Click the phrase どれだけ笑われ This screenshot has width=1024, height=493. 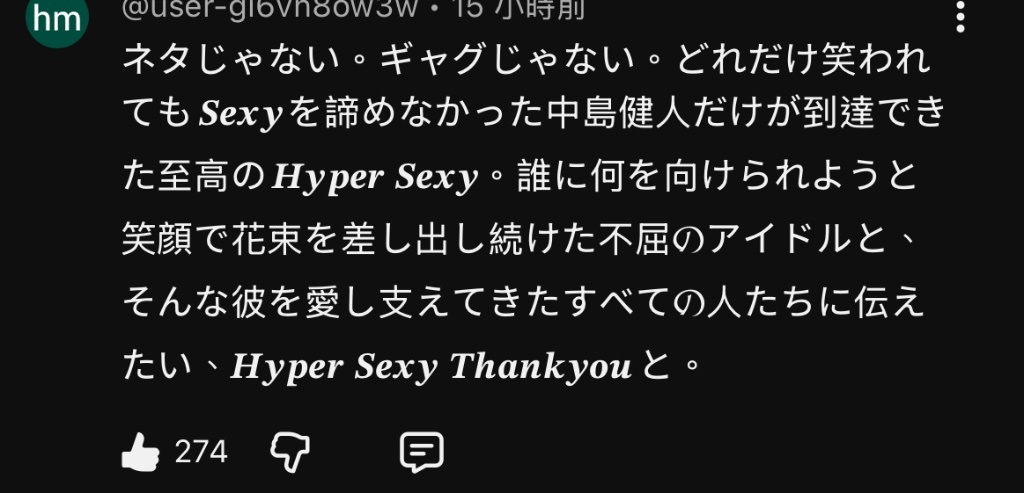point(803,59)
